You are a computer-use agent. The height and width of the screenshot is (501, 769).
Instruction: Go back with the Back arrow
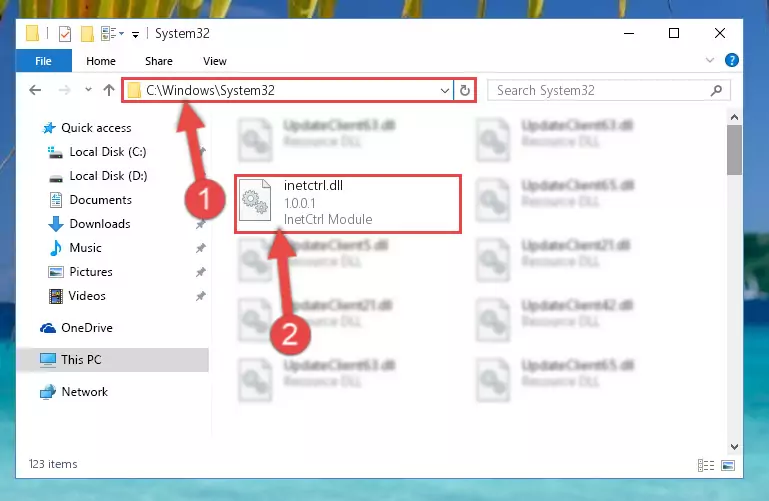tap(35, 90)
